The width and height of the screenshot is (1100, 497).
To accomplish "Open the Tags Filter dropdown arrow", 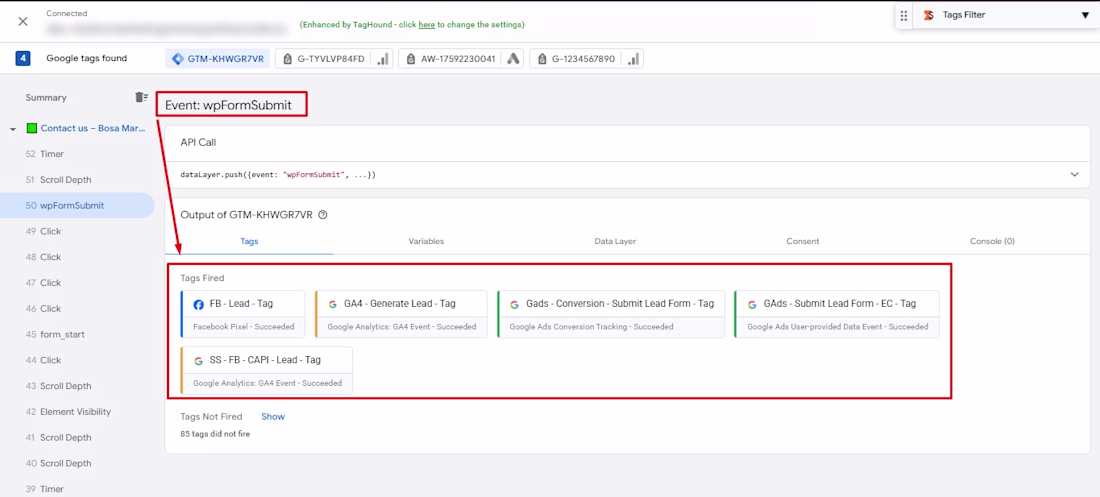I will pyautogui.click(x=1085, y=15).
